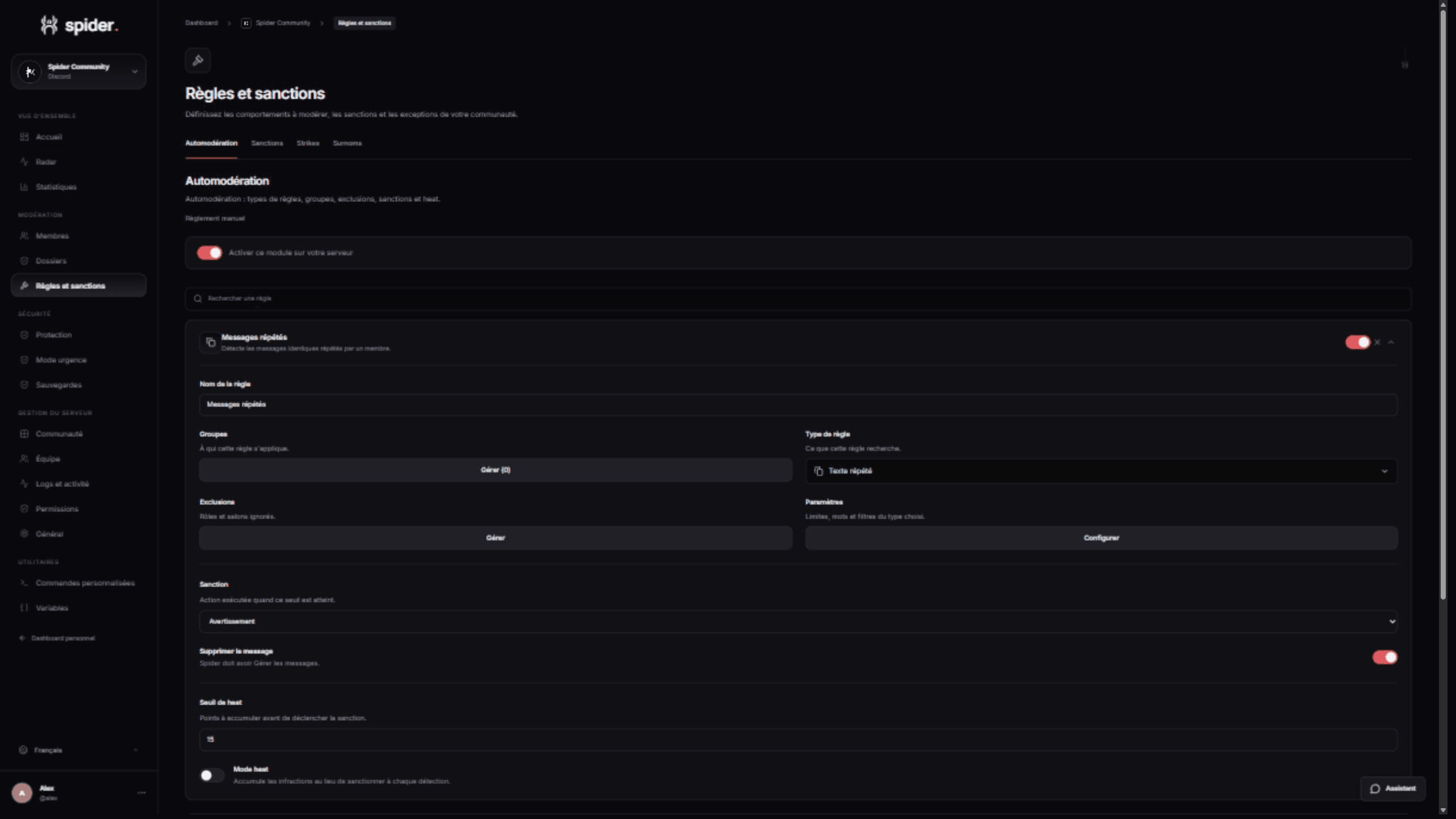1456x819 pixels.
Task: Toggle Supprimer le message switch
Action: 1384,657
